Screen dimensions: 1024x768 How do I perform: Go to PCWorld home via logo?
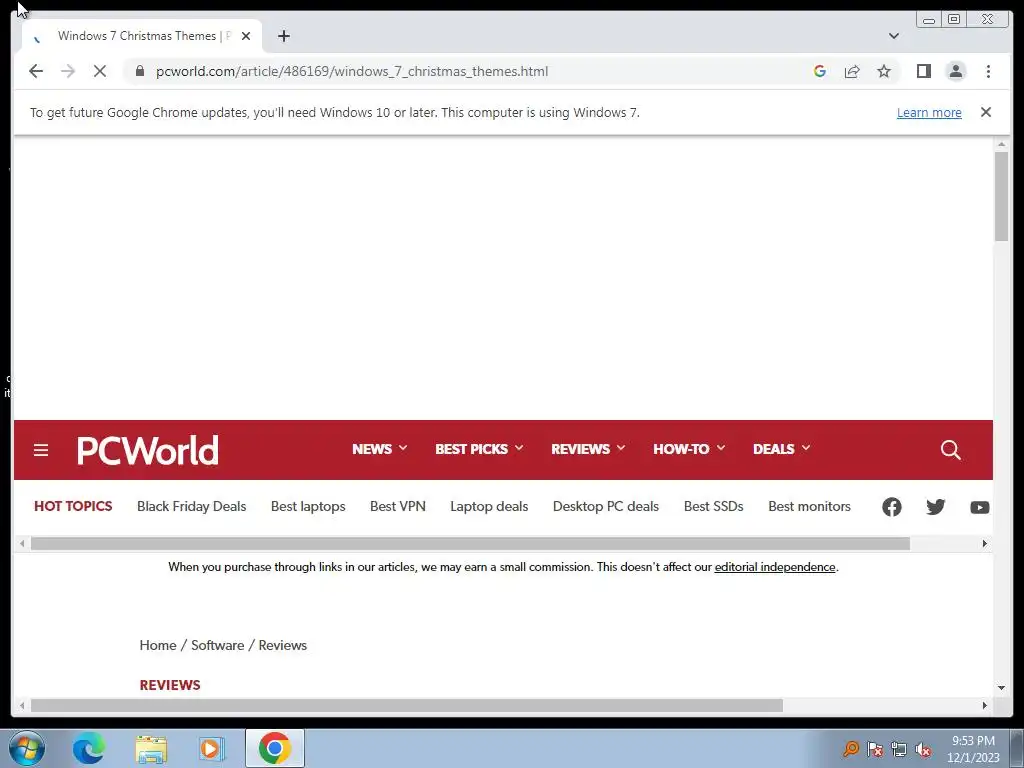[x=148, y=450]
